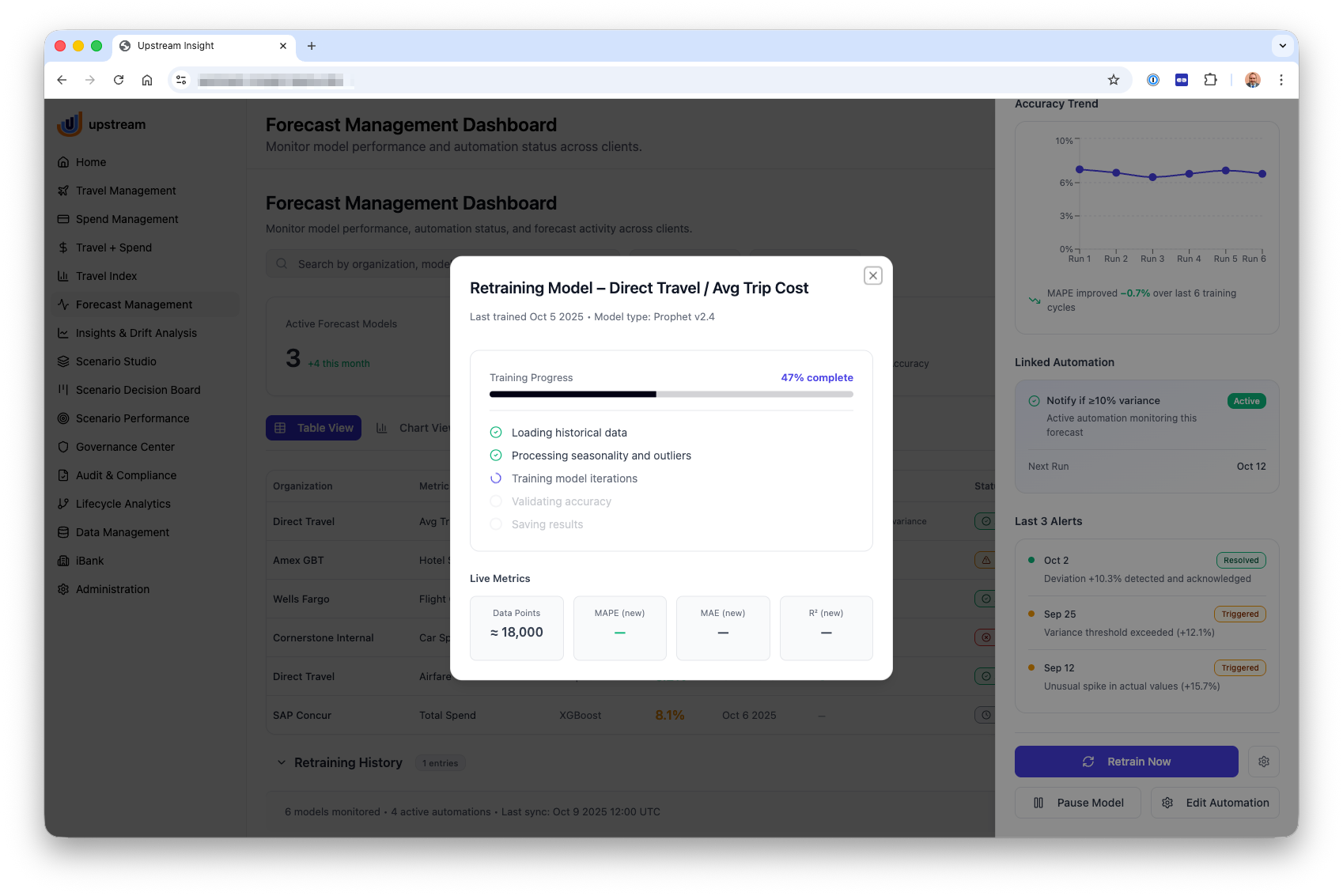1343x896 pixels.
Task: Switch to Chart View
Action: (413, 428)
